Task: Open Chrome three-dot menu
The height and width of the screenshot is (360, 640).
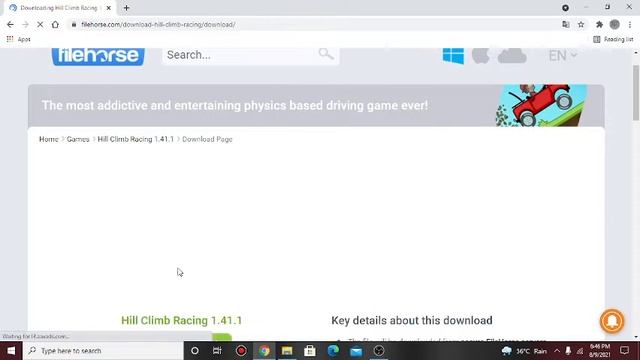Action: tap(630, 24)
